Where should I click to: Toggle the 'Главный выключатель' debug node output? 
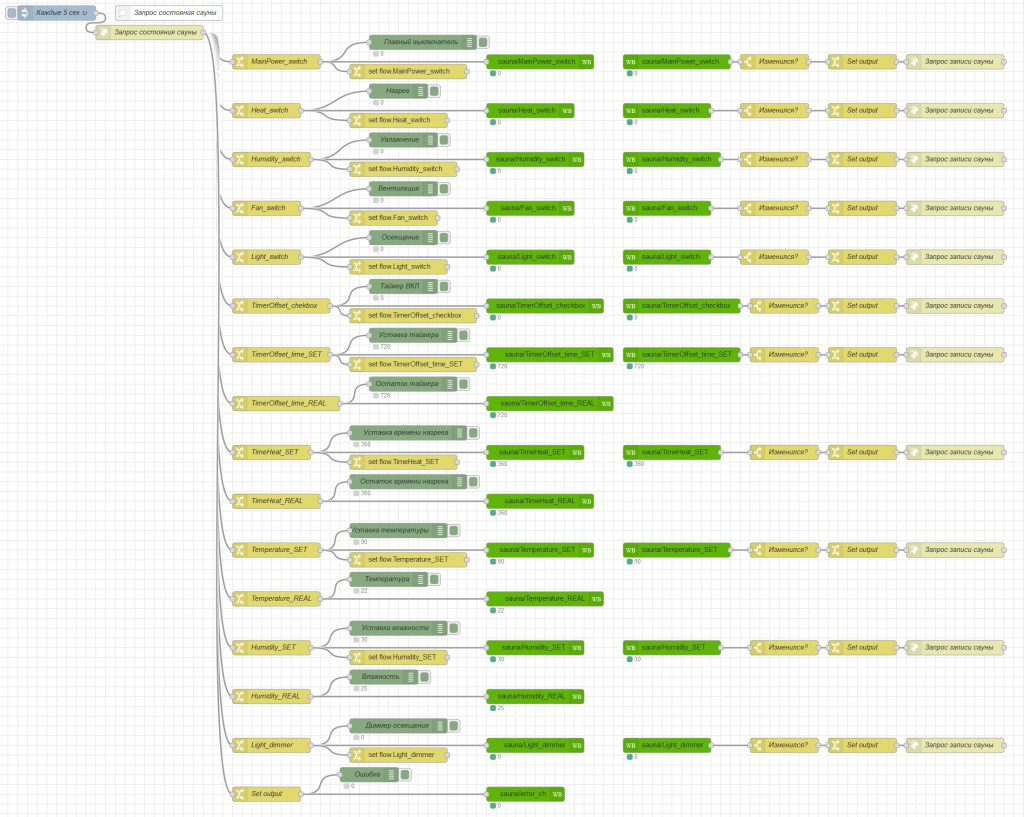(483, 42)
